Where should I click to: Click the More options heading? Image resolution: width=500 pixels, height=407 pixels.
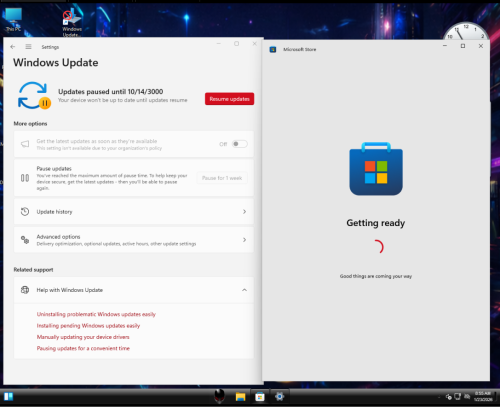point(30,124)
